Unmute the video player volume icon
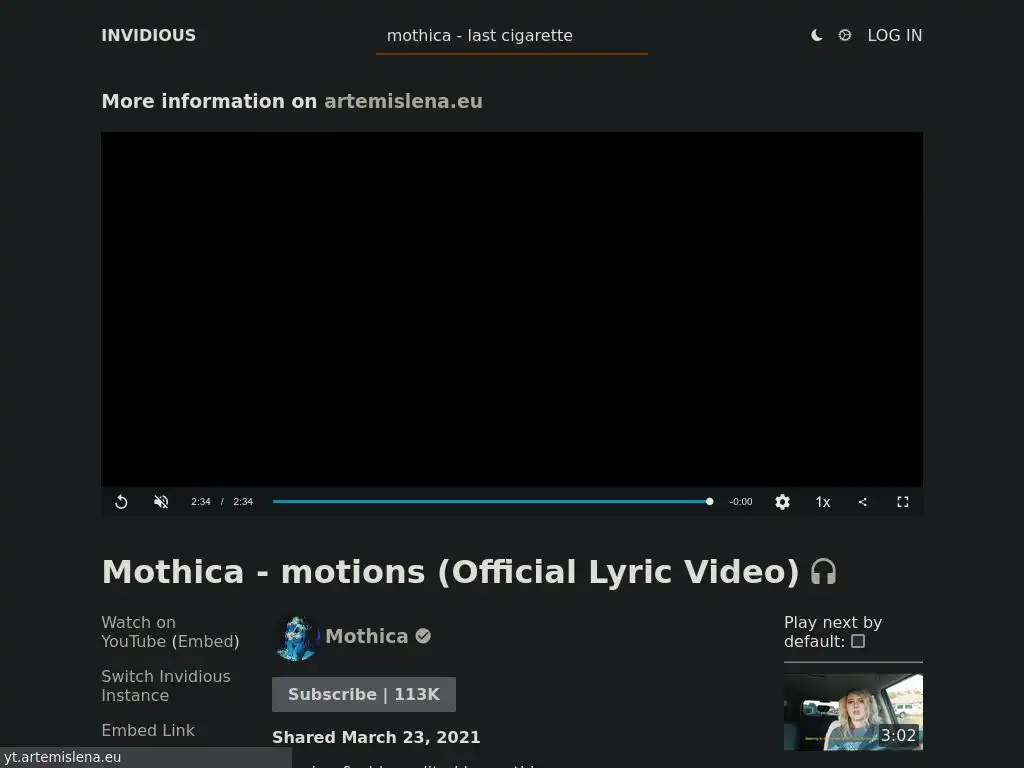1024x768 pixels. 161,502
